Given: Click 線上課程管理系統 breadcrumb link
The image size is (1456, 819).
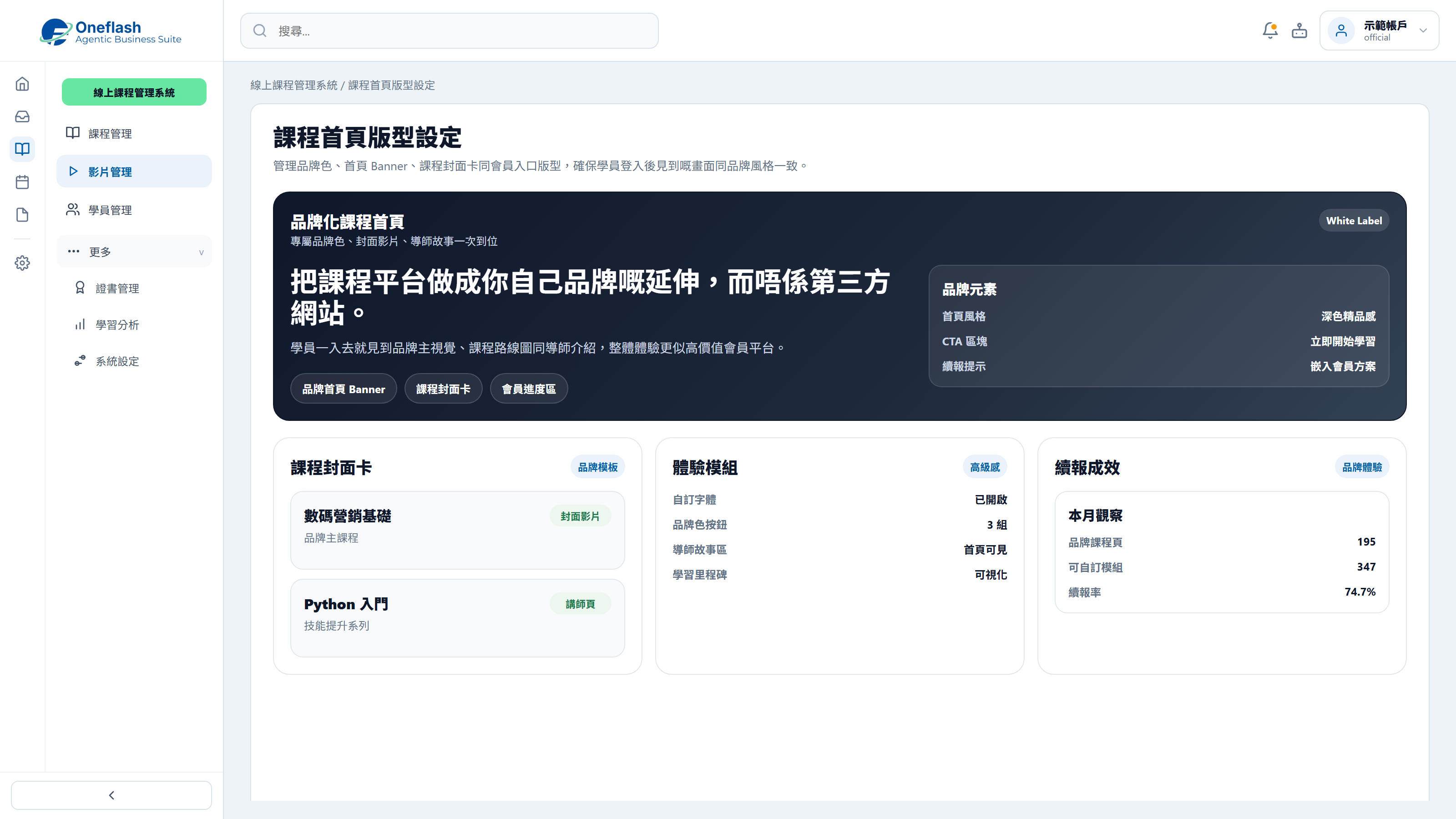Looking at the screenshot, I should coord(293,85).
